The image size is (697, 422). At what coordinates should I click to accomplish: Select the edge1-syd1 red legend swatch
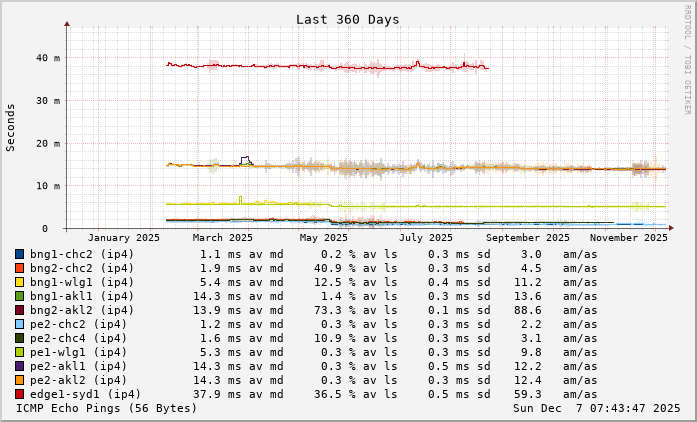(x=19, y=395)
